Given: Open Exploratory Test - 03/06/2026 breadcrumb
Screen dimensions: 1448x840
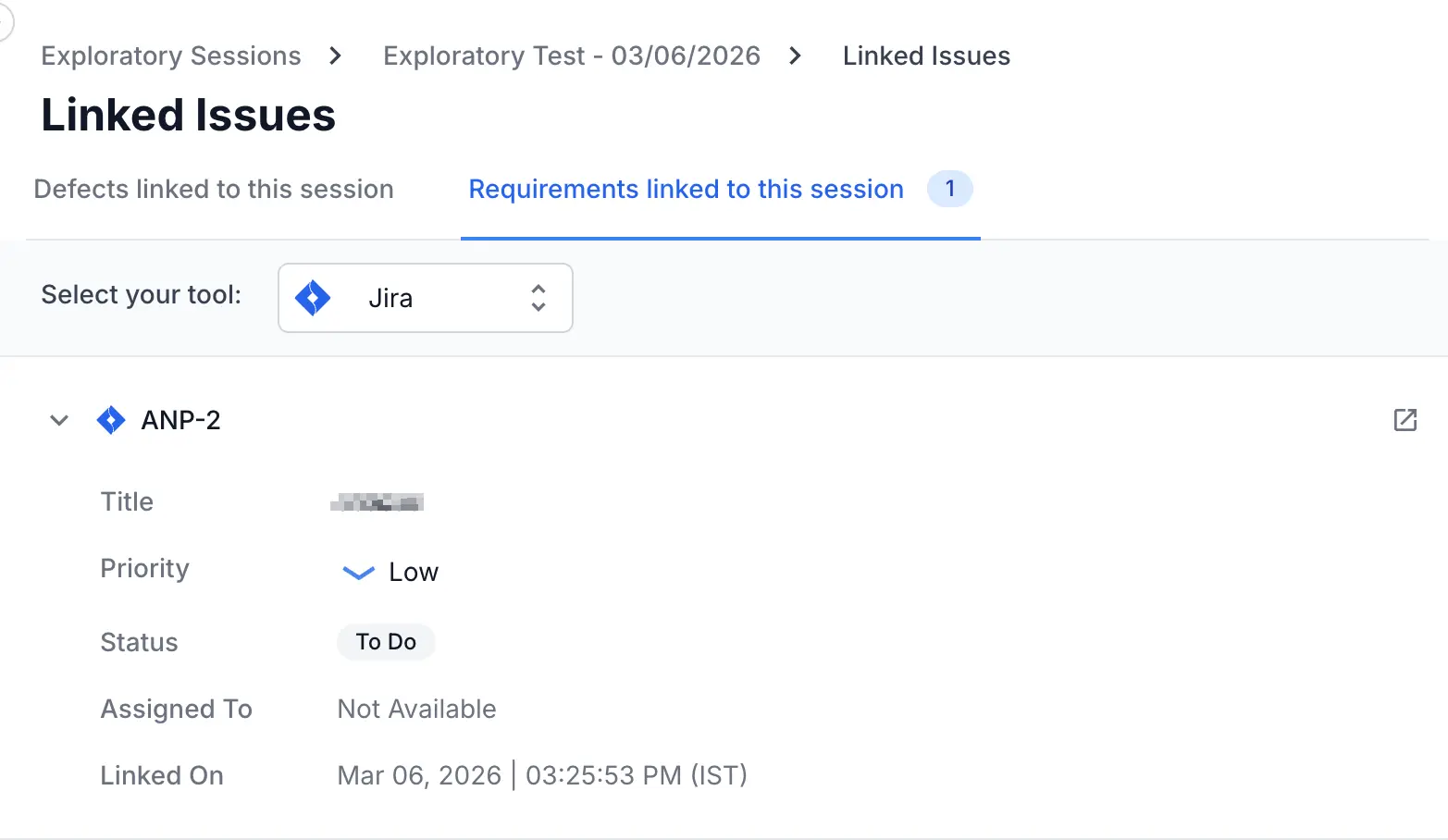Looking at the screenshot, I should click(x=571, y=56).
